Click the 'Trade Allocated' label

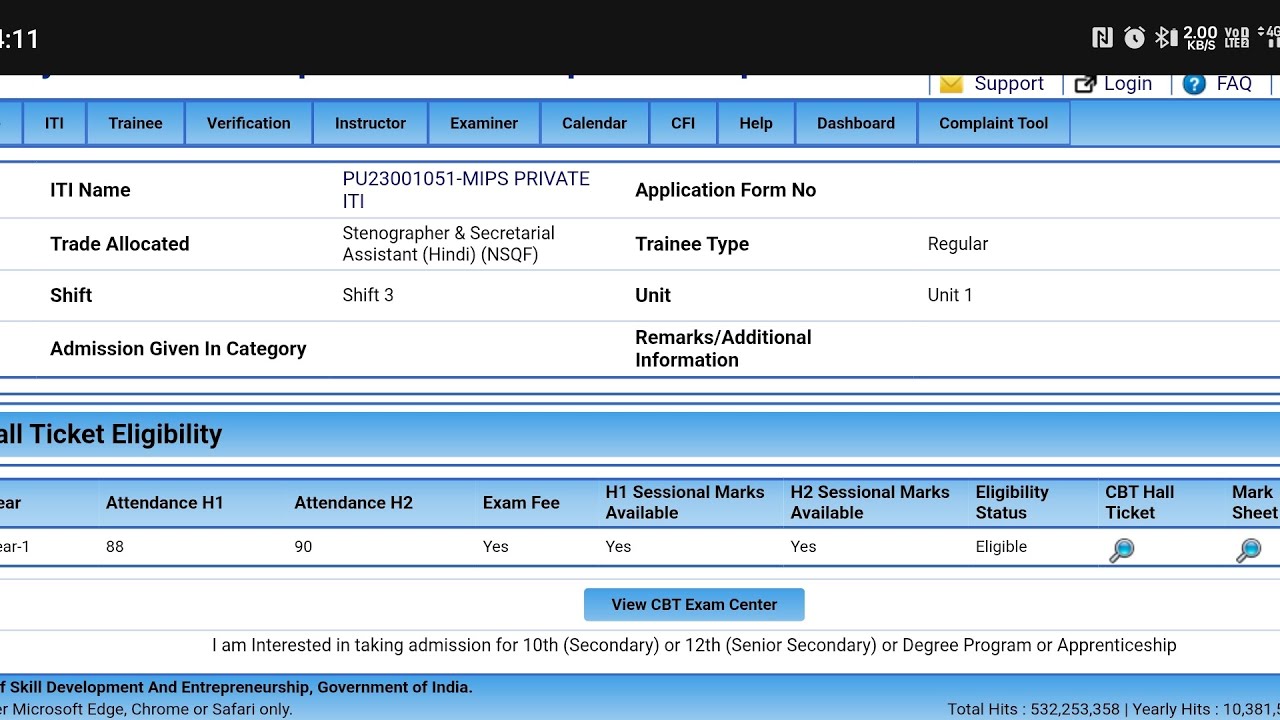(119, 244)
